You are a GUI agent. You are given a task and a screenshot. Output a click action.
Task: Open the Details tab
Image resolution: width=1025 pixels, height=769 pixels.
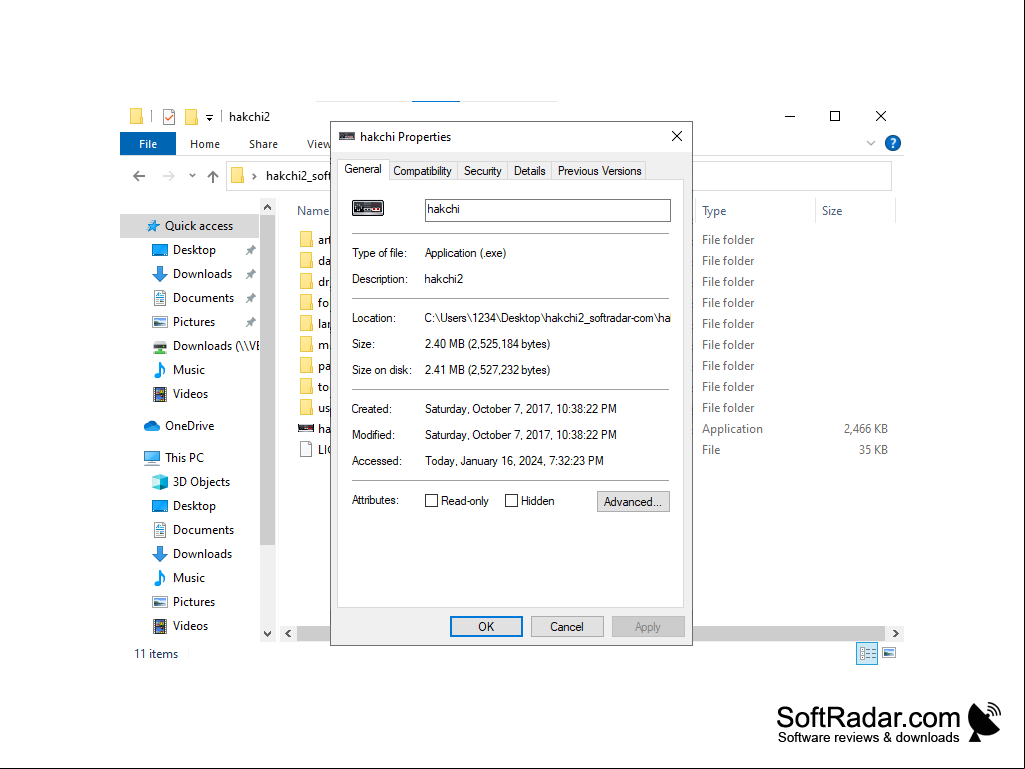tap(529, 171)
